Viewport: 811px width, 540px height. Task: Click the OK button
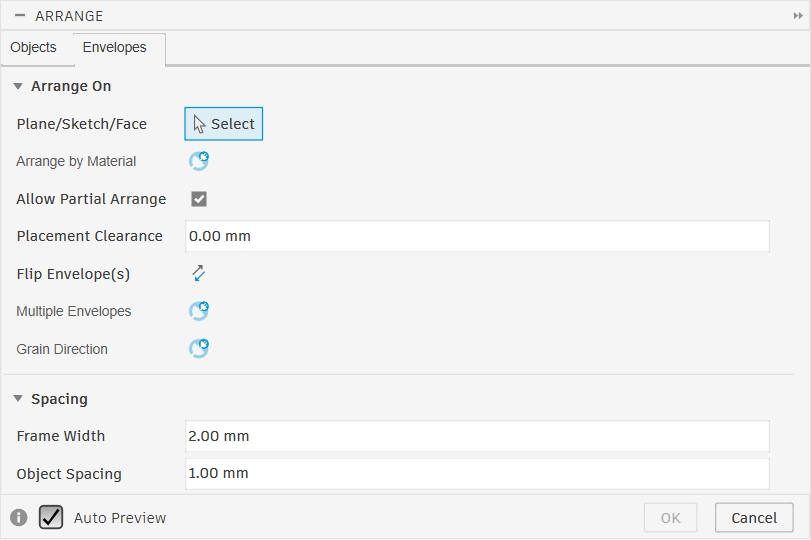(670, 517)
